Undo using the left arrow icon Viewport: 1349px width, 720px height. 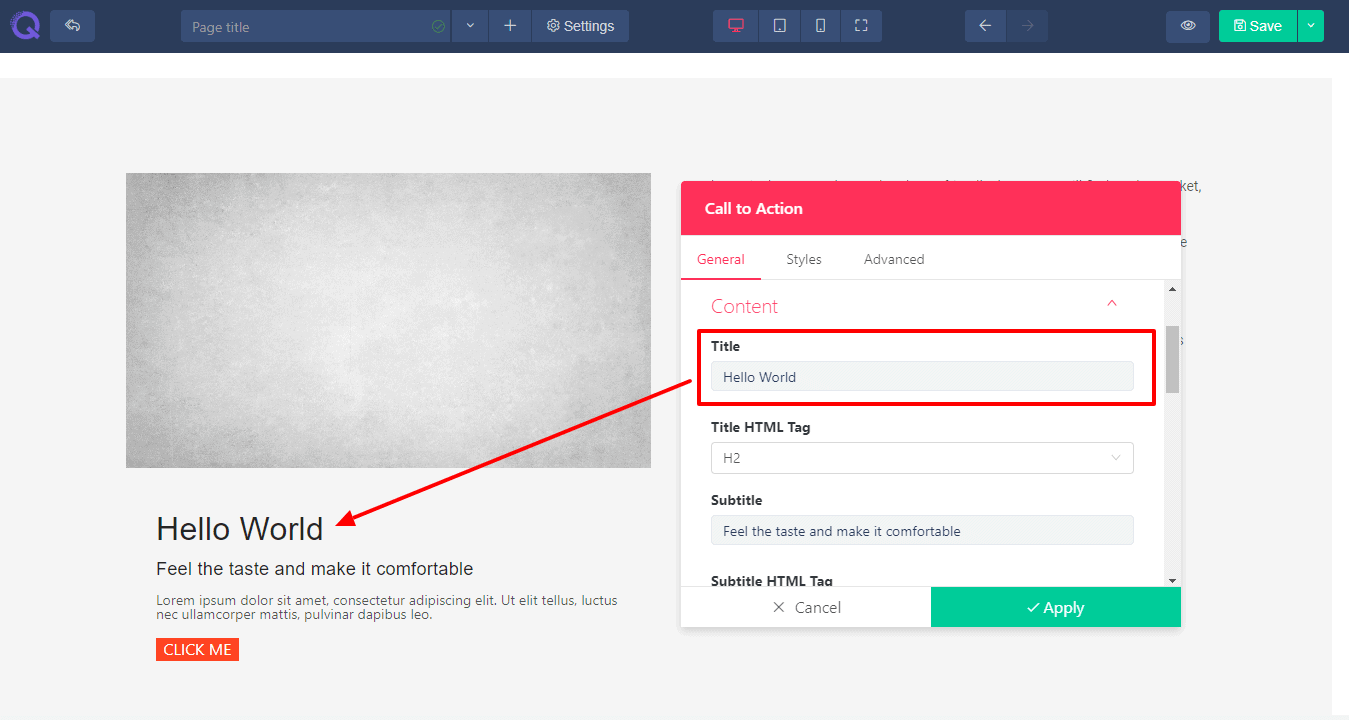pos(985,26)
